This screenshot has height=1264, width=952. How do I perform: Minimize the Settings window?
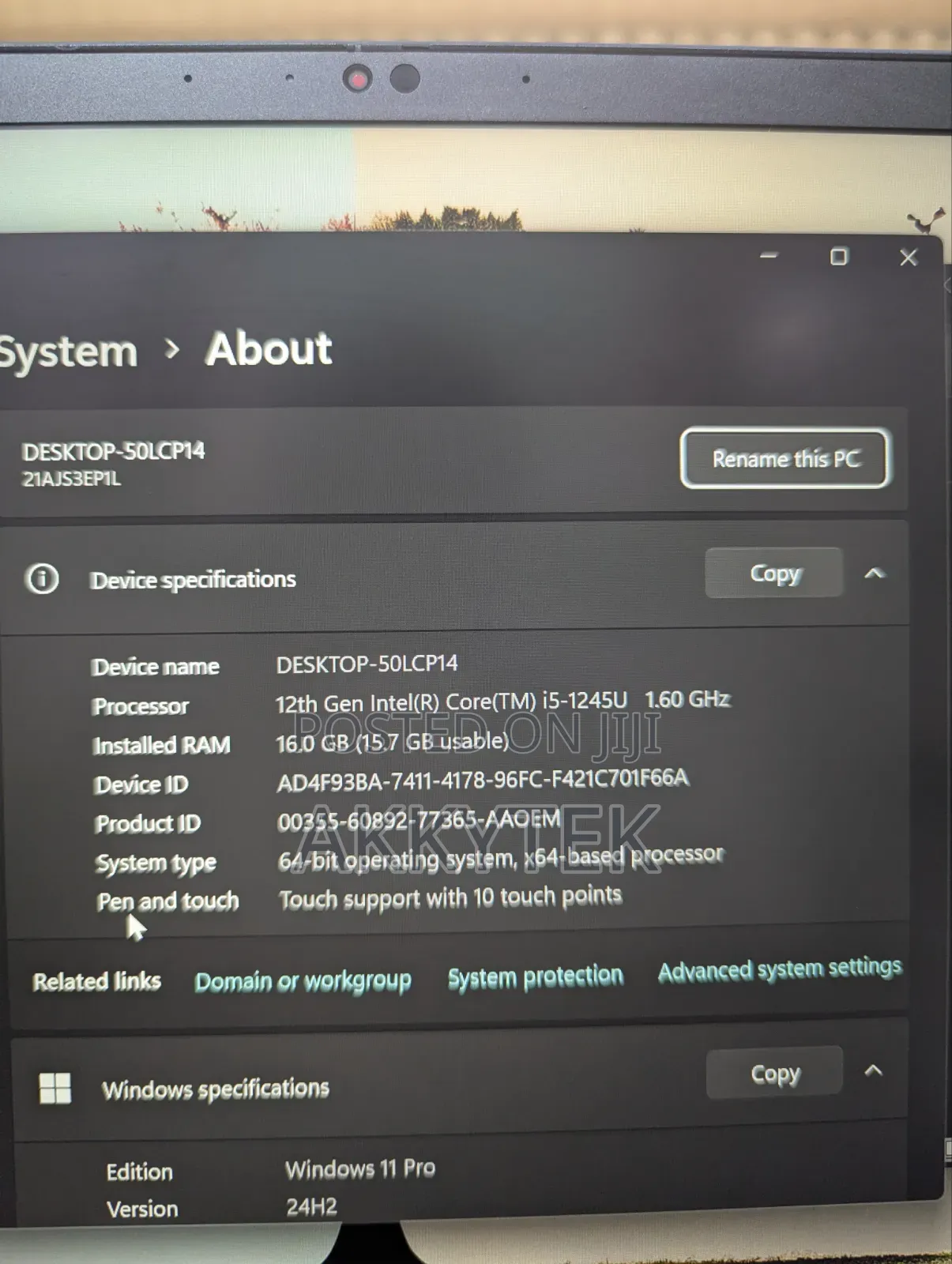[x=769, y=256]
